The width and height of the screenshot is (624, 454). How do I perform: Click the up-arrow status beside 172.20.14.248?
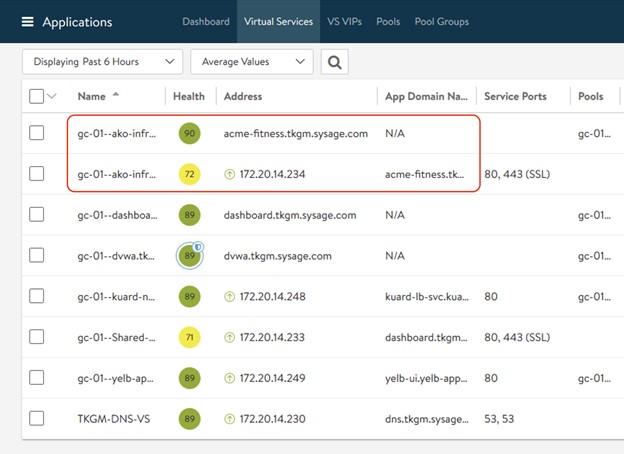pos(230,297)
